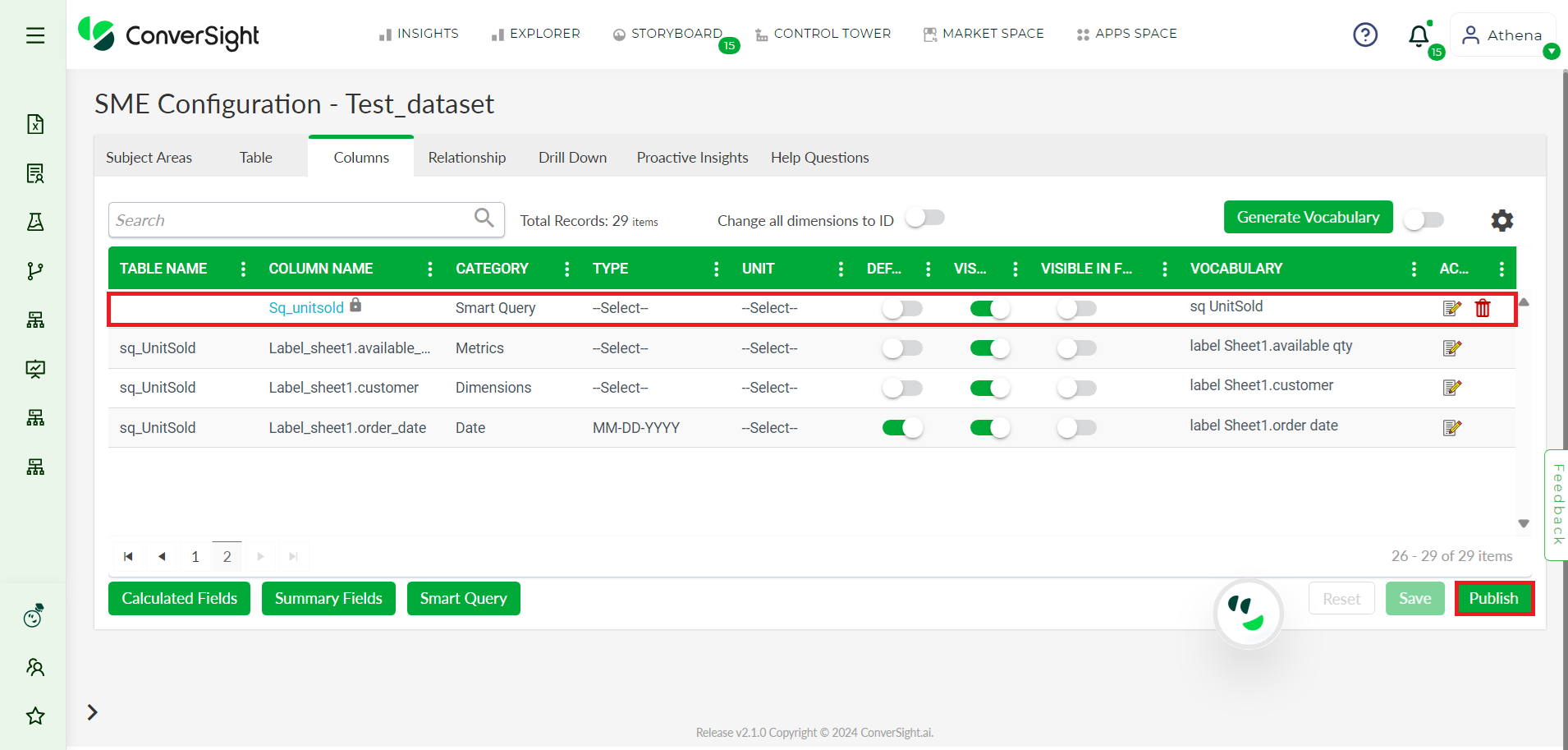Open Unit select for Label_sheet1.order_date row
The height and width of the screenshot is (750, 1568).
click(x=769, y=428)
